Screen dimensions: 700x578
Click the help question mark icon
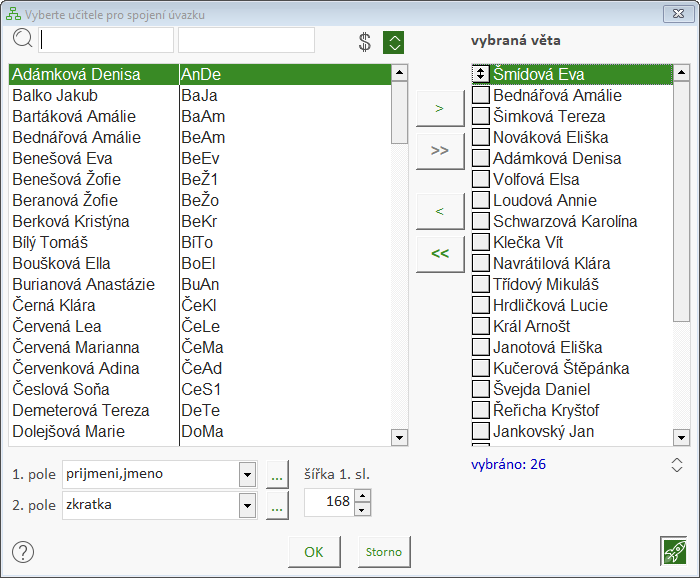[23, 552]
